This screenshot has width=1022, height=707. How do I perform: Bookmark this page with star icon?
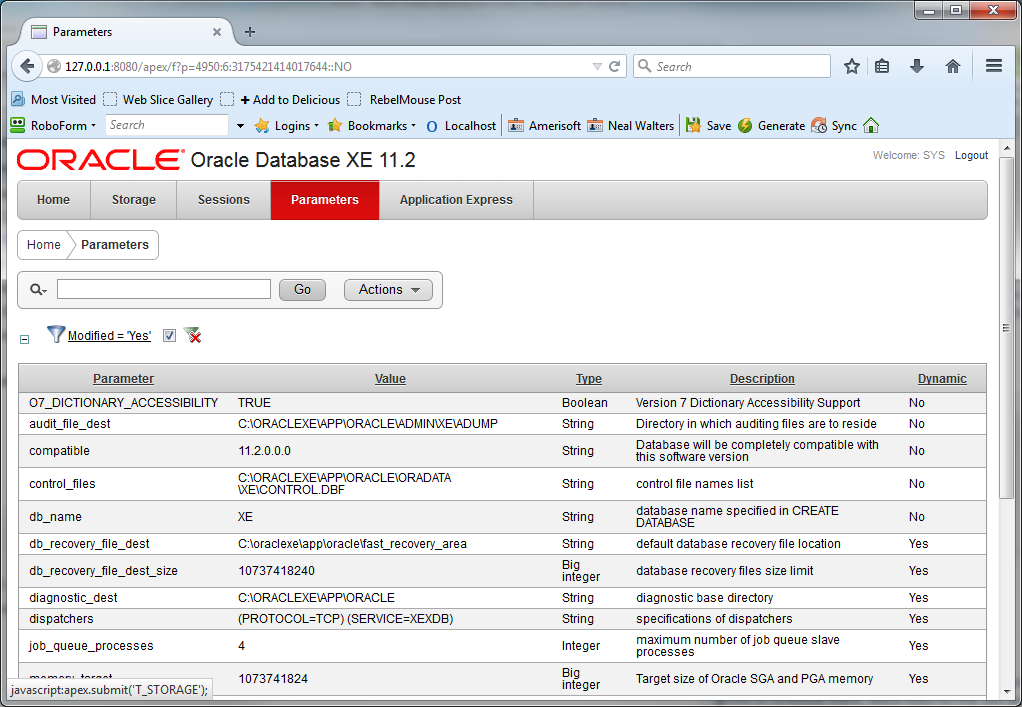[851, 66]
